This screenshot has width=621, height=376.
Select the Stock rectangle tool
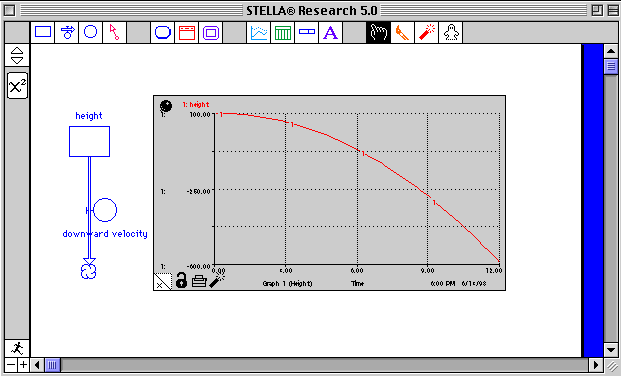[x=43, y=32]
